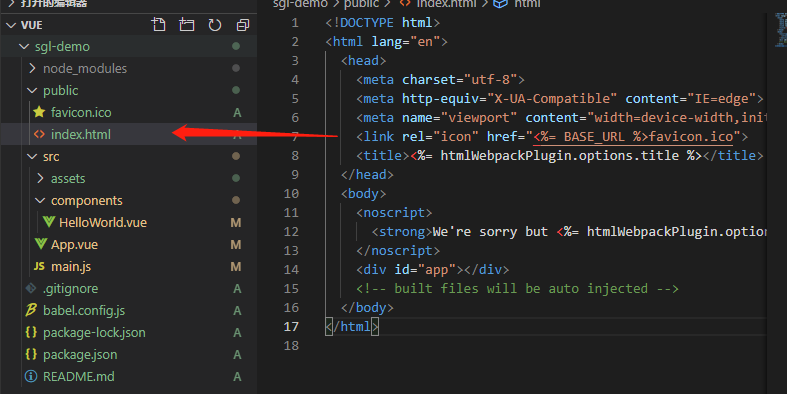Open package-lock.json file

[94, 333]
